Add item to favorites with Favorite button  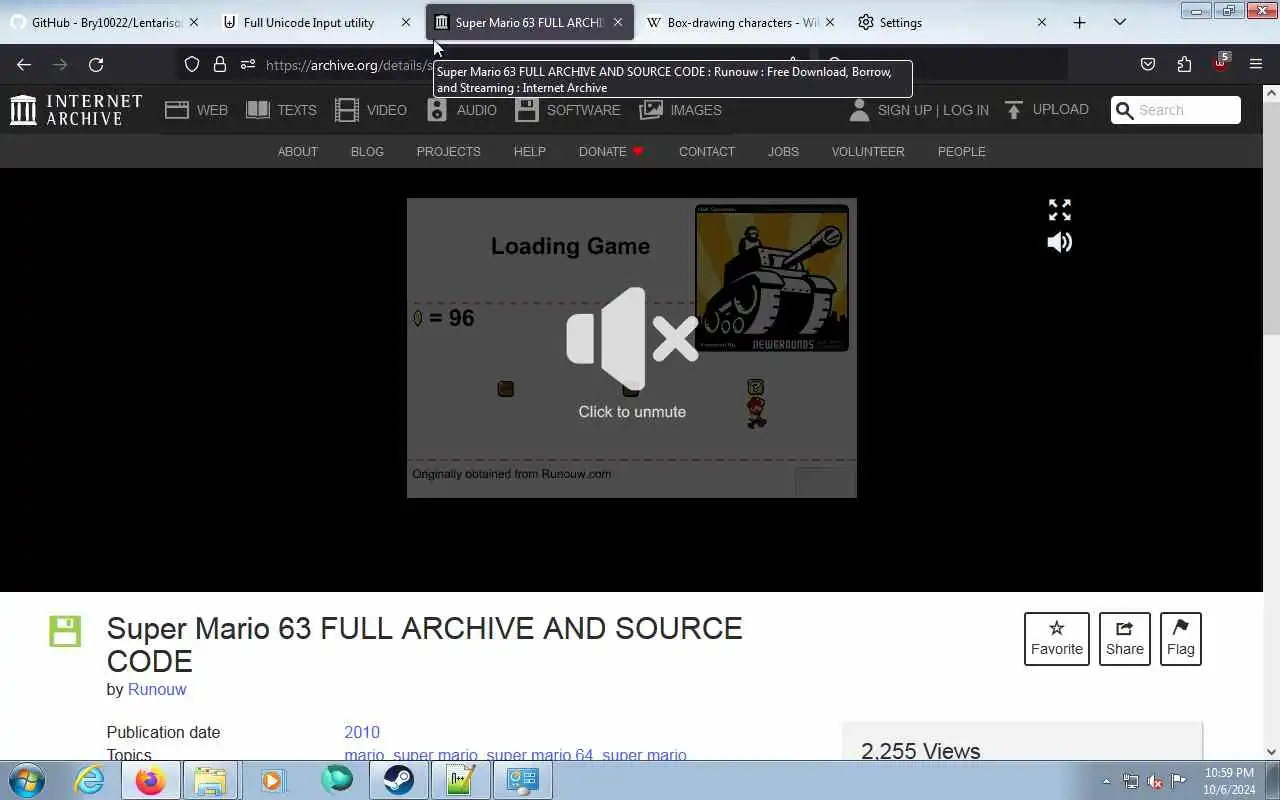coord(1057,639)
